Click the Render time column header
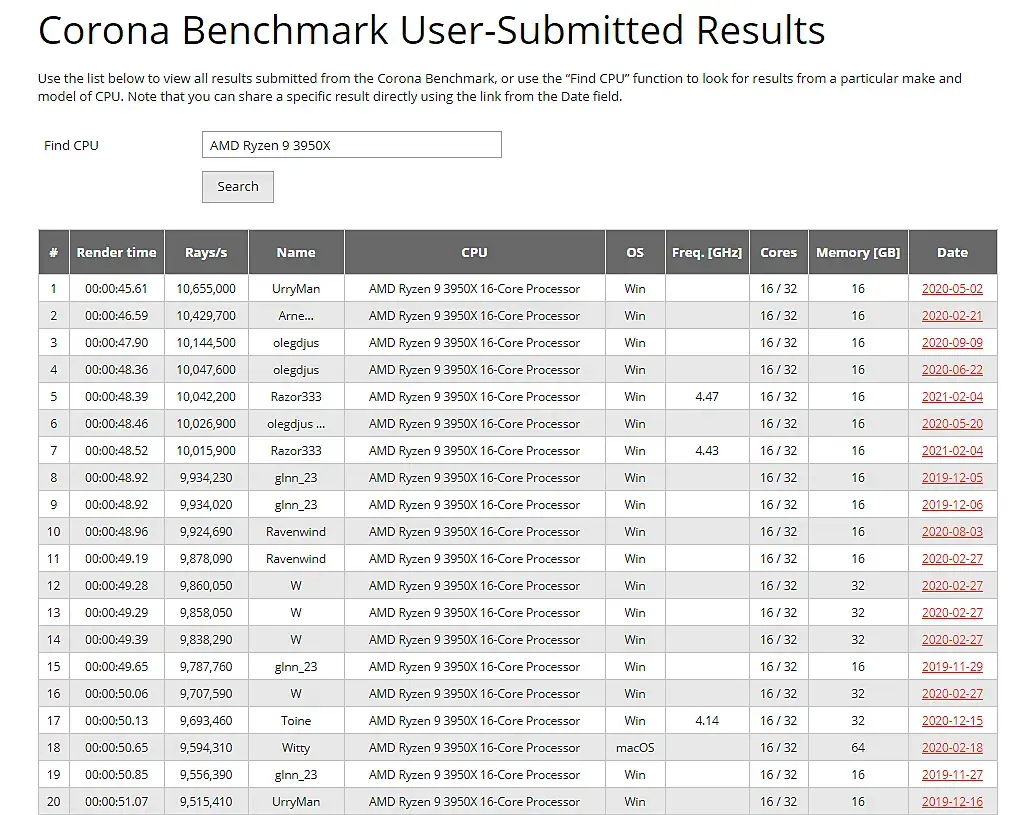 (116, 253)
